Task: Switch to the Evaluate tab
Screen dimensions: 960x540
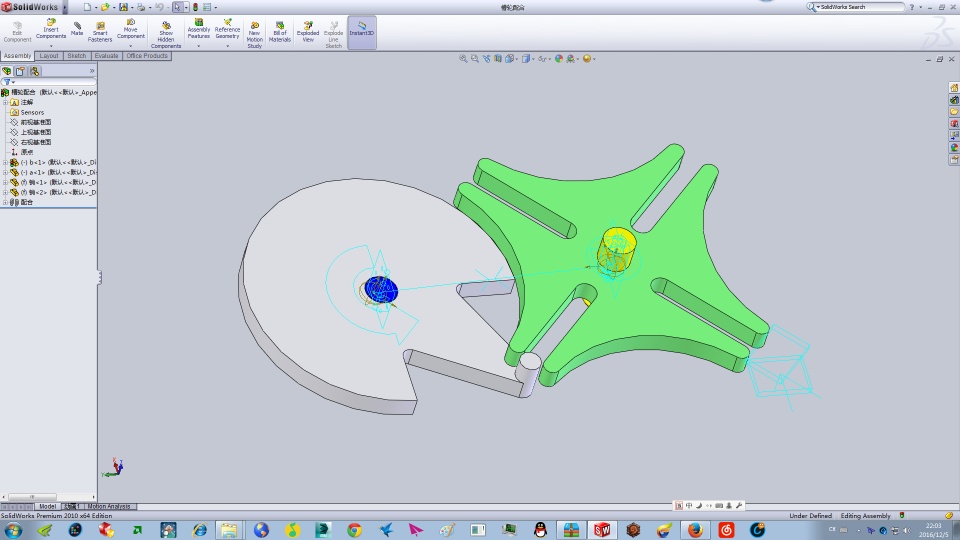Action: pos(107,56)
